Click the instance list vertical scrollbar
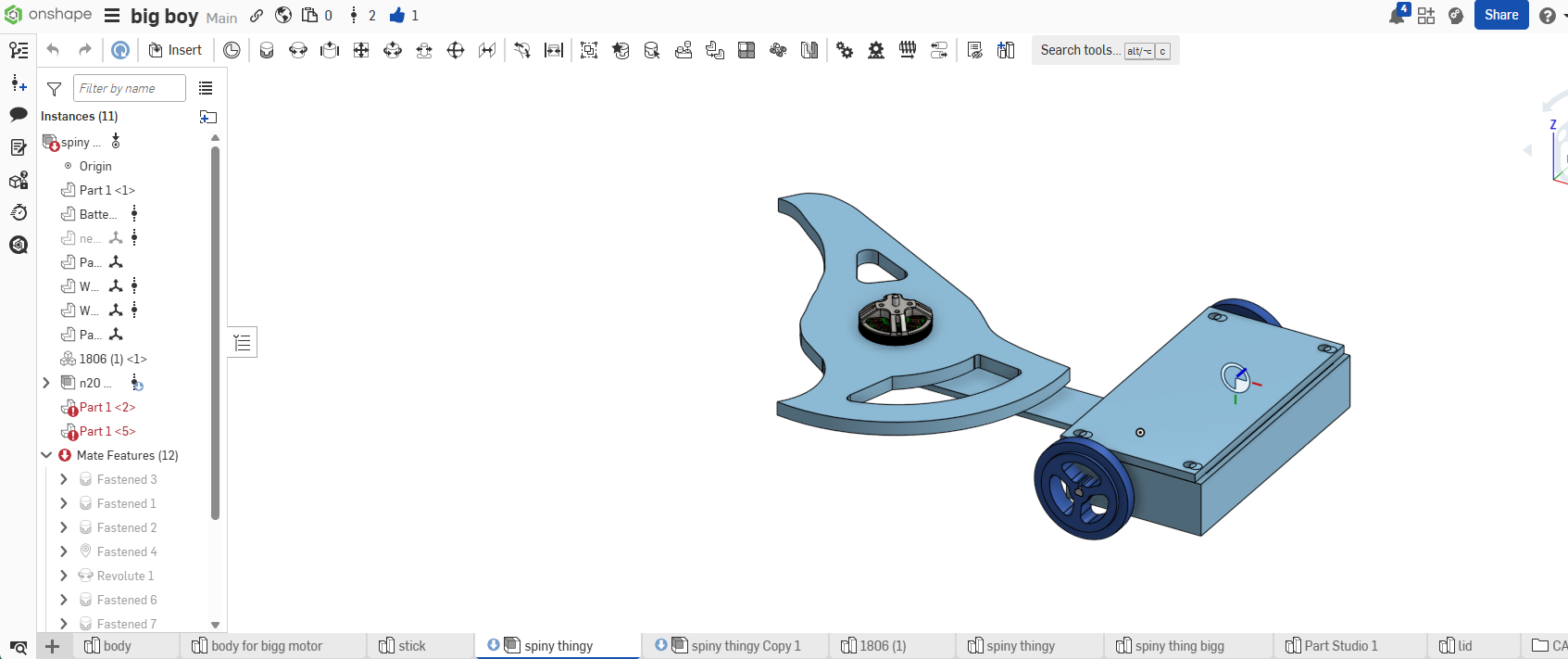Image resolution: width=1568 pixels, height=659 pixels. point(215,334)
